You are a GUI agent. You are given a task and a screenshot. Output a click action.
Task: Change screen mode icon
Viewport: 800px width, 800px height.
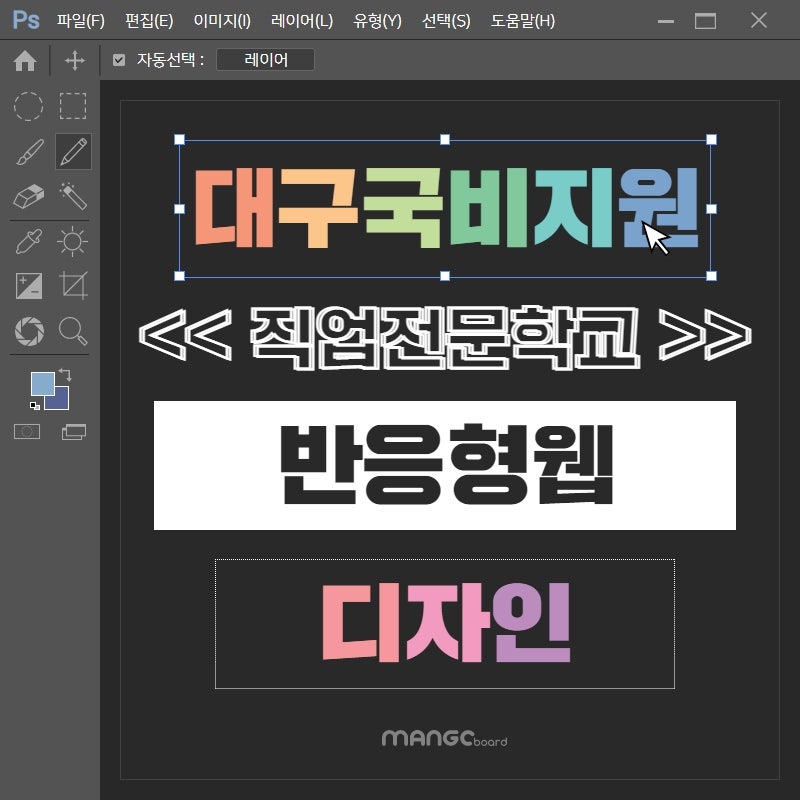click(x=74, y=432)
